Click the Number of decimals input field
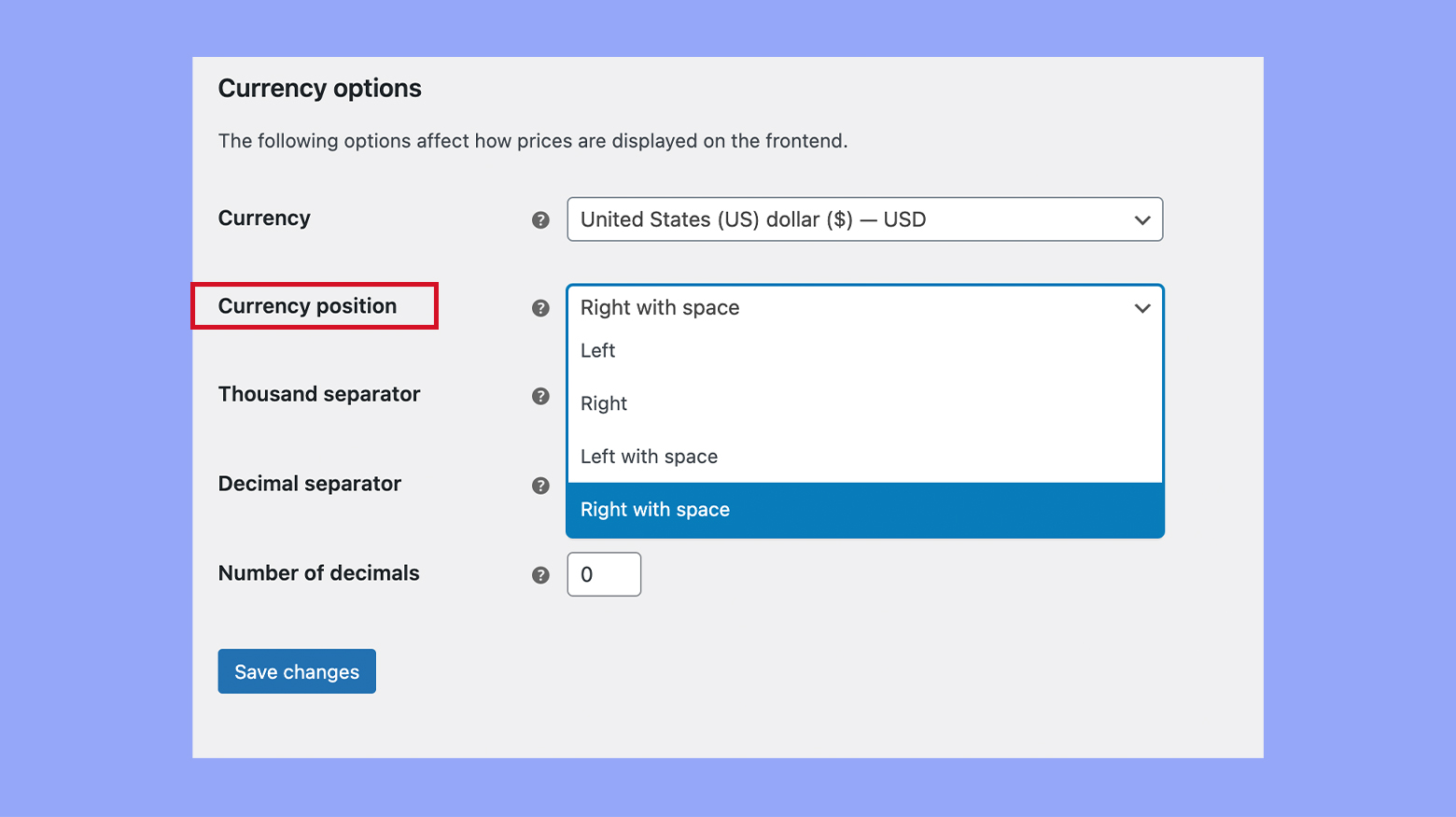 pyautogui.click(x=604, y=574)
